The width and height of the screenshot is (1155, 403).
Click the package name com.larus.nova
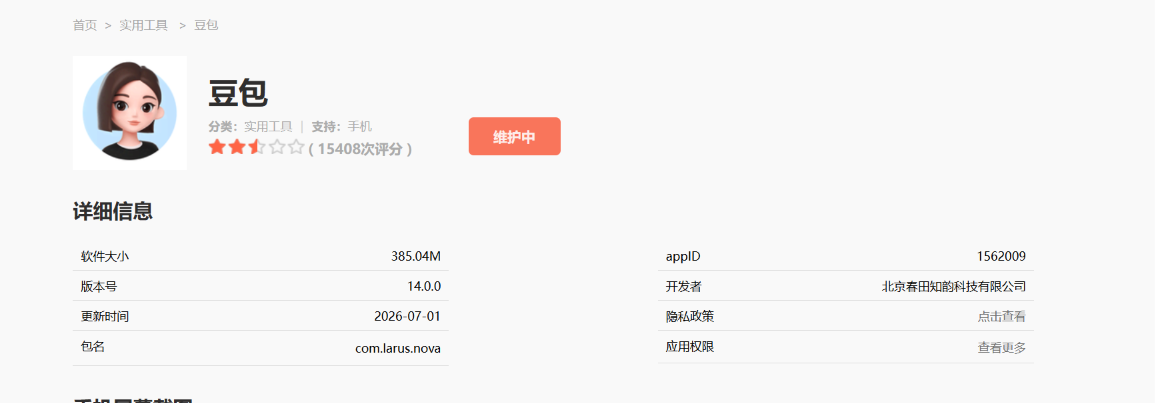click(398, 348)
